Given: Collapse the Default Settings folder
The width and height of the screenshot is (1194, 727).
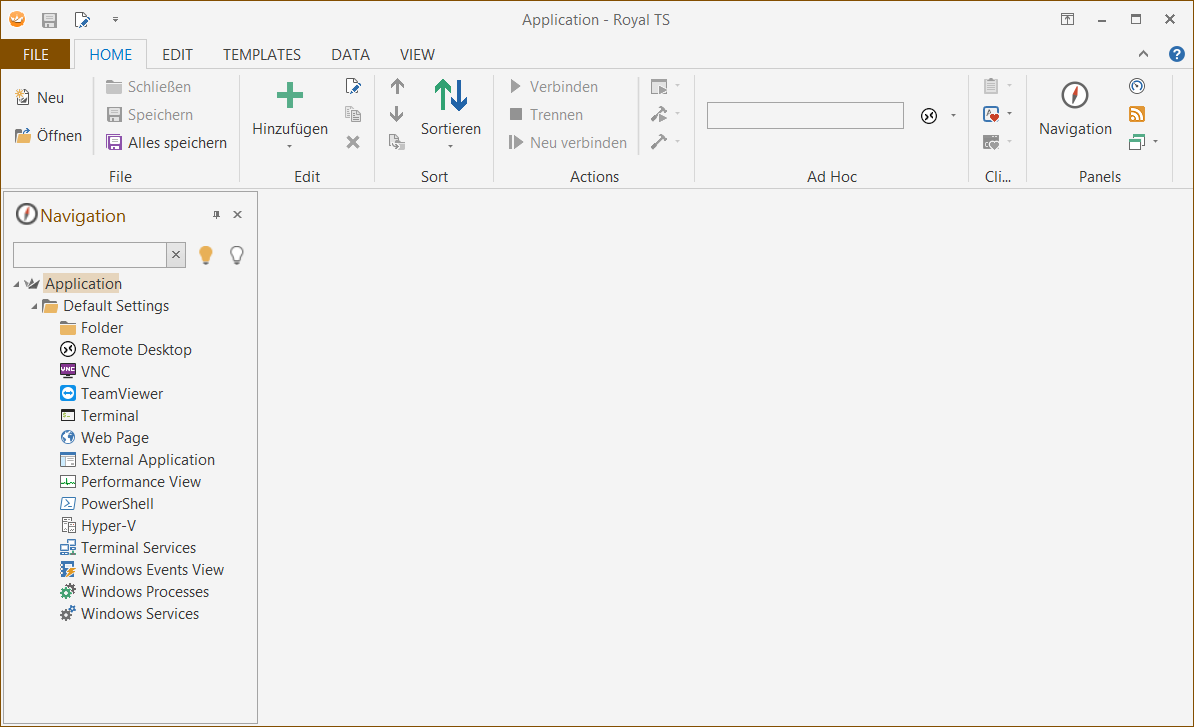Looking at the screenshot, I should coord(34,306).
